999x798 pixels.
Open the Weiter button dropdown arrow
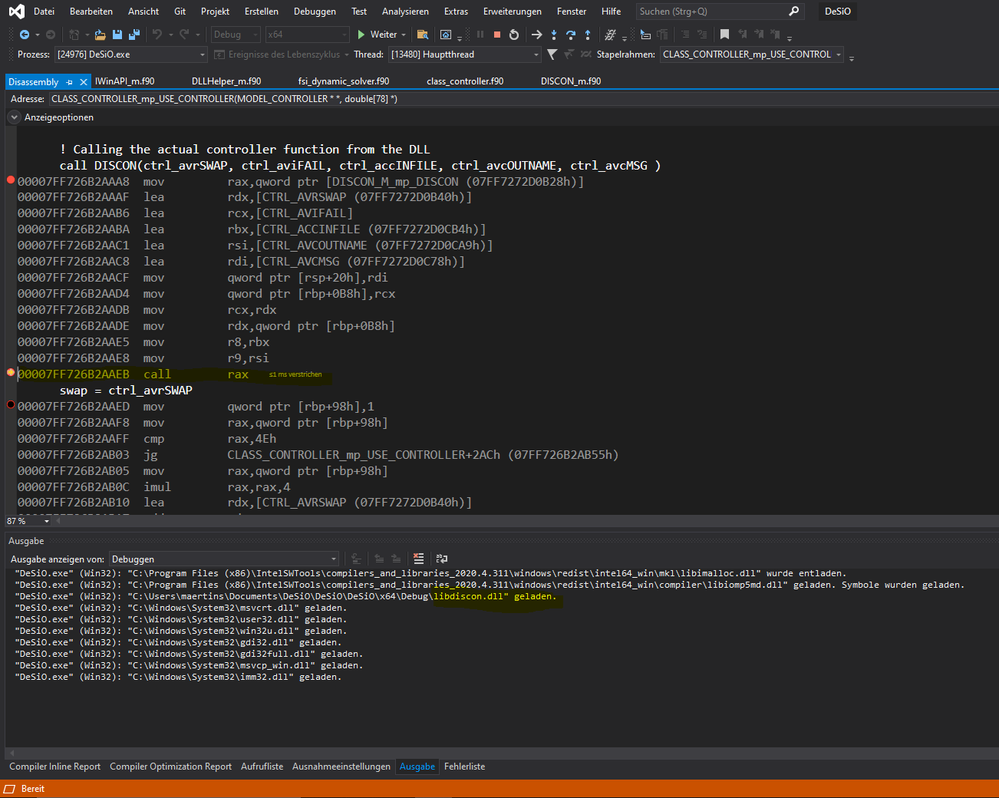tap(403, 34)
